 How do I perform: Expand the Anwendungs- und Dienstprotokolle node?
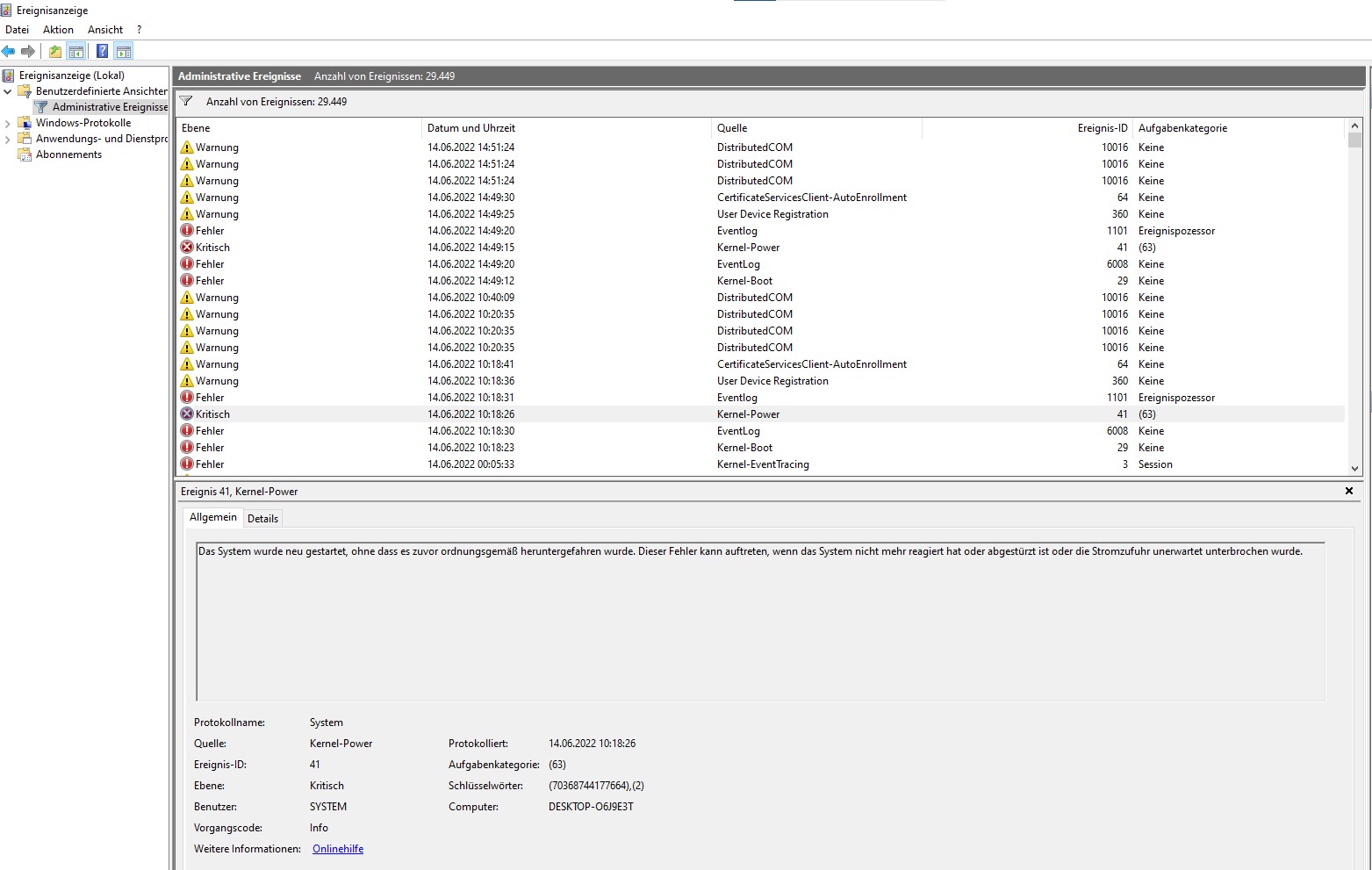pyautogui.click(x=8, y=139)
